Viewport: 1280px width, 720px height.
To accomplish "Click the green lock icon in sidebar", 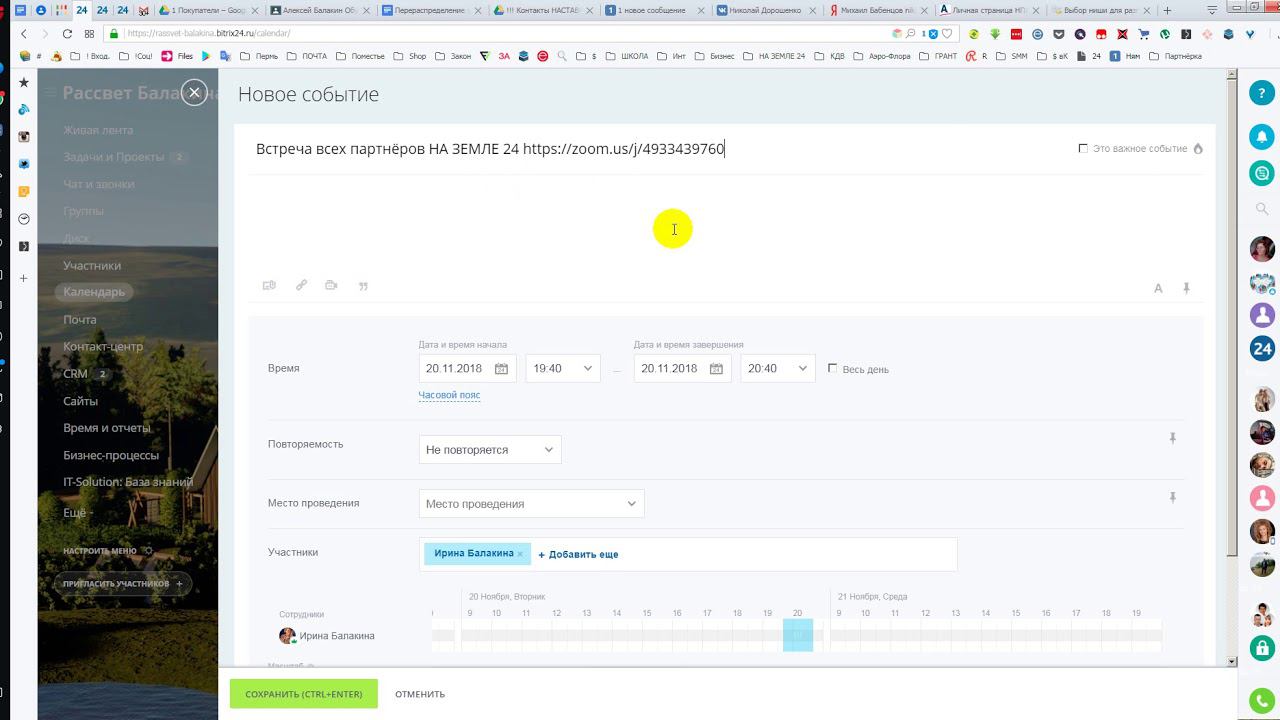I will pyautogui.click(x=1262, y=647).
